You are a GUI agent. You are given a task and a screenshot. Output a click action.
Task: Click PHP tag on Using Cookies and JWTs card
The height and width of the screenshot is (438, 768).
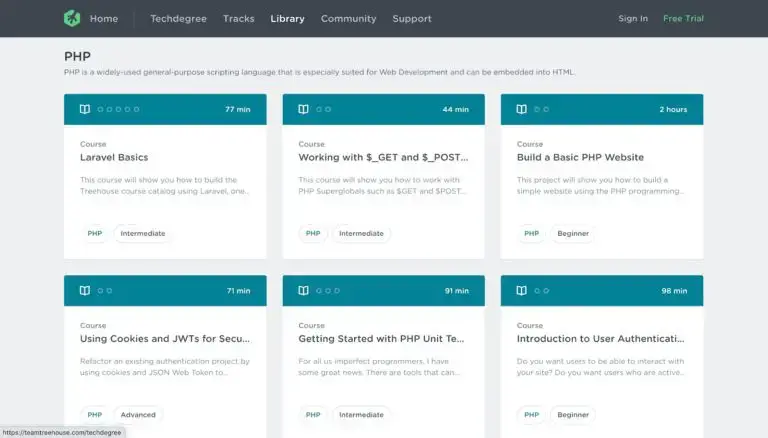click(x=95, y=414)
